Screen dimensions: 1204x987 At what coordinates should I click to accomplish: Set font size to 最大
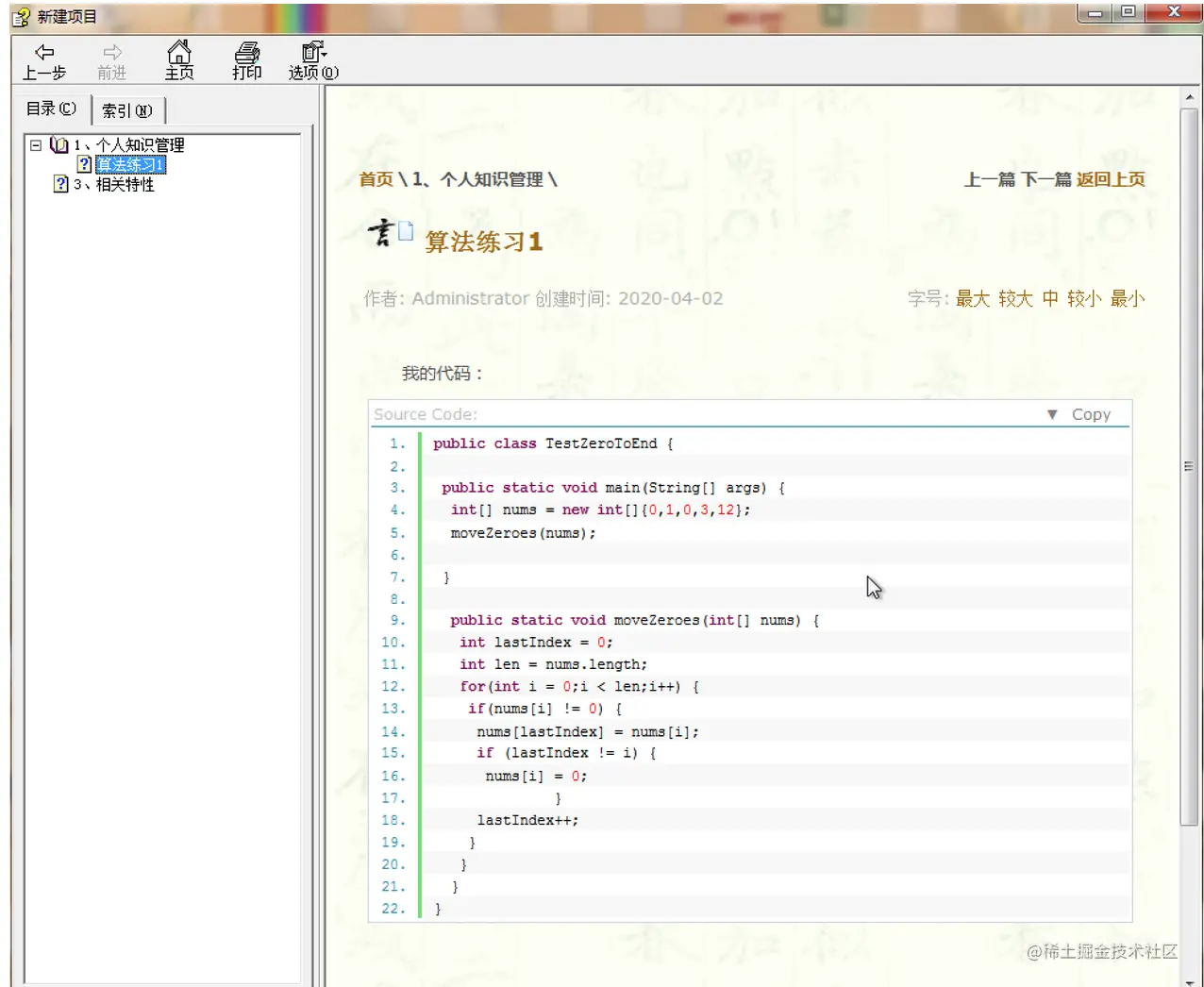973,299
